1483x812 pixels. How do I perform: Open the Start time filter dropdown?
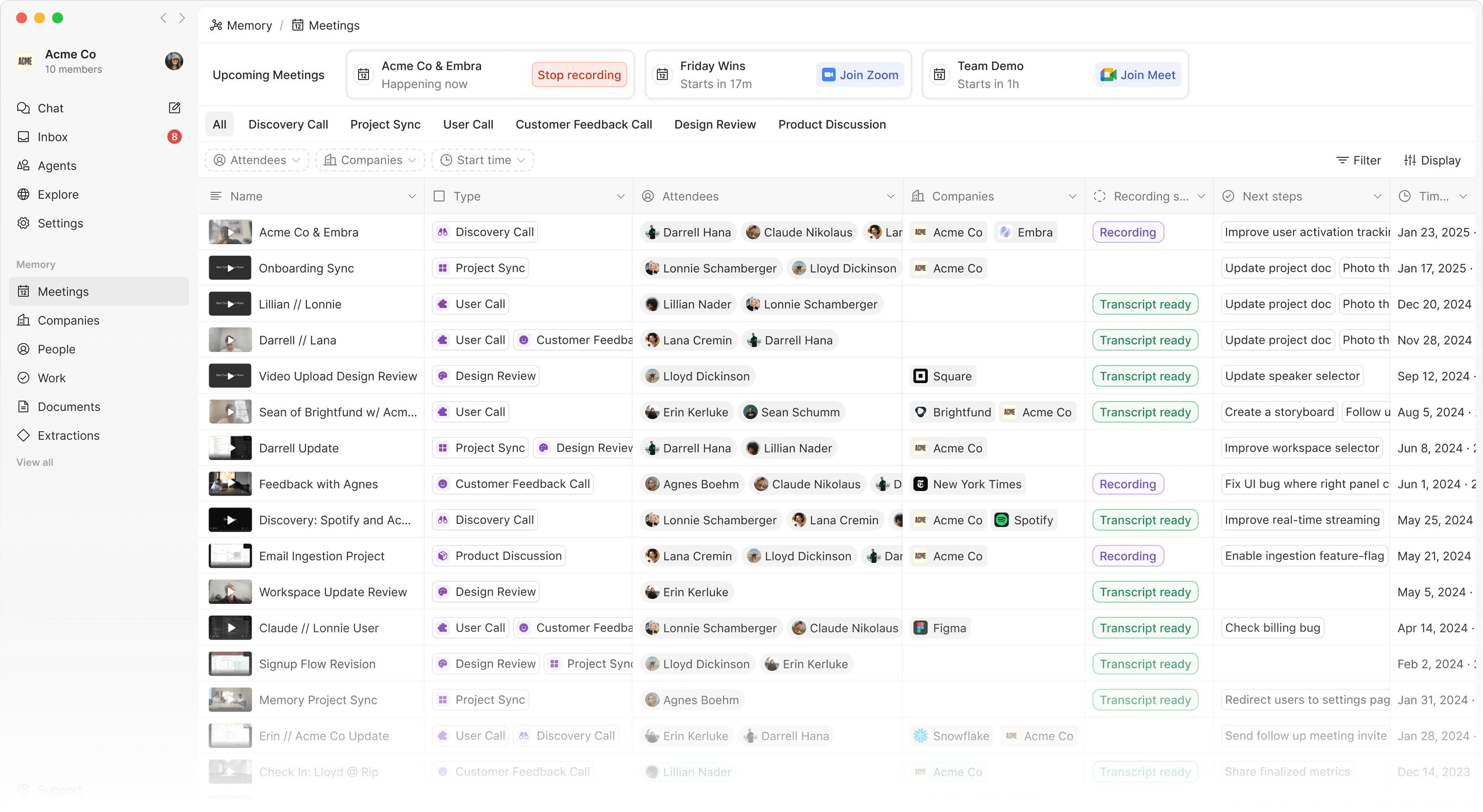click(x=482, y=160)
